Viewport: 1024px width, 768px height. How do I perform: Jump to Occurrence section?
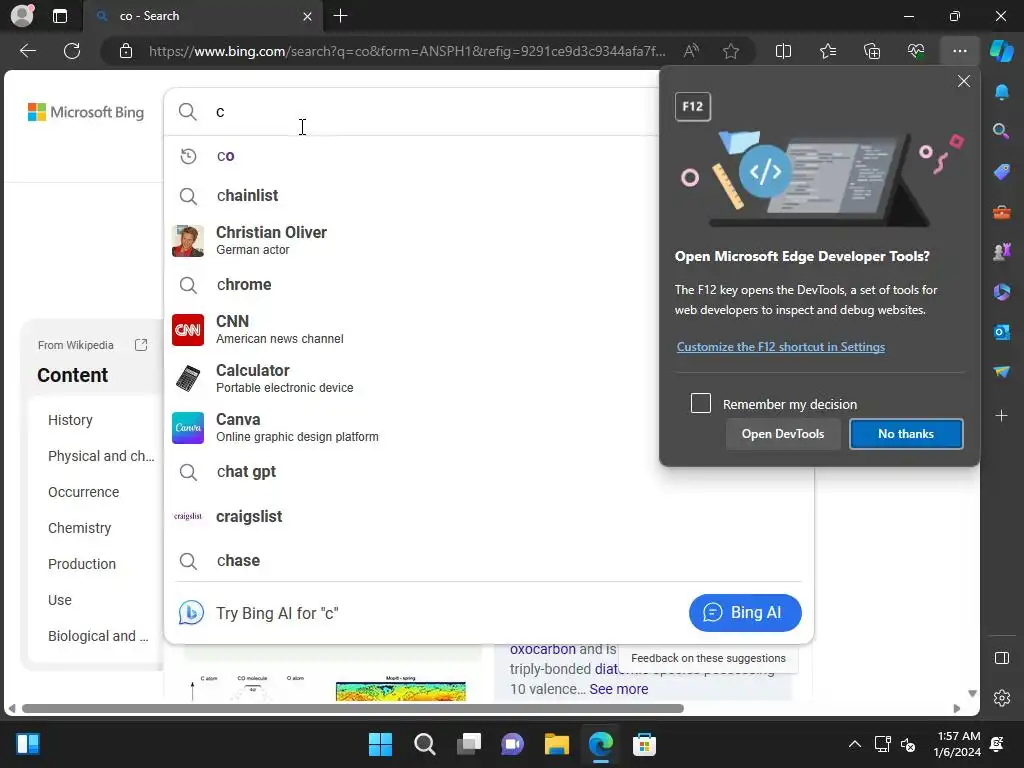tap(84, 492)
